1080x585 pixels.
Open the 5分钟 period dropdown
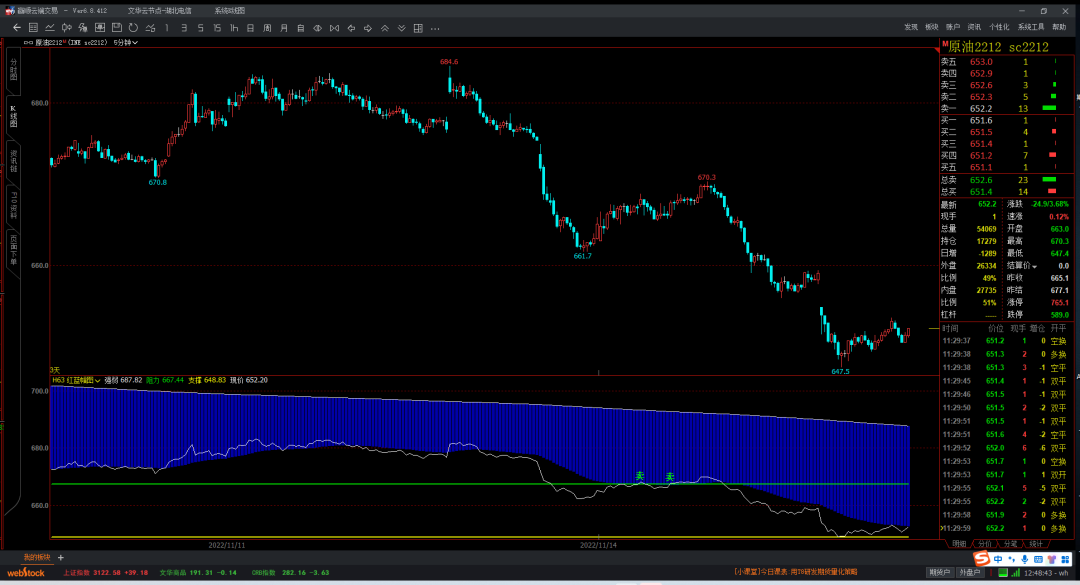(x=126, y=43)
